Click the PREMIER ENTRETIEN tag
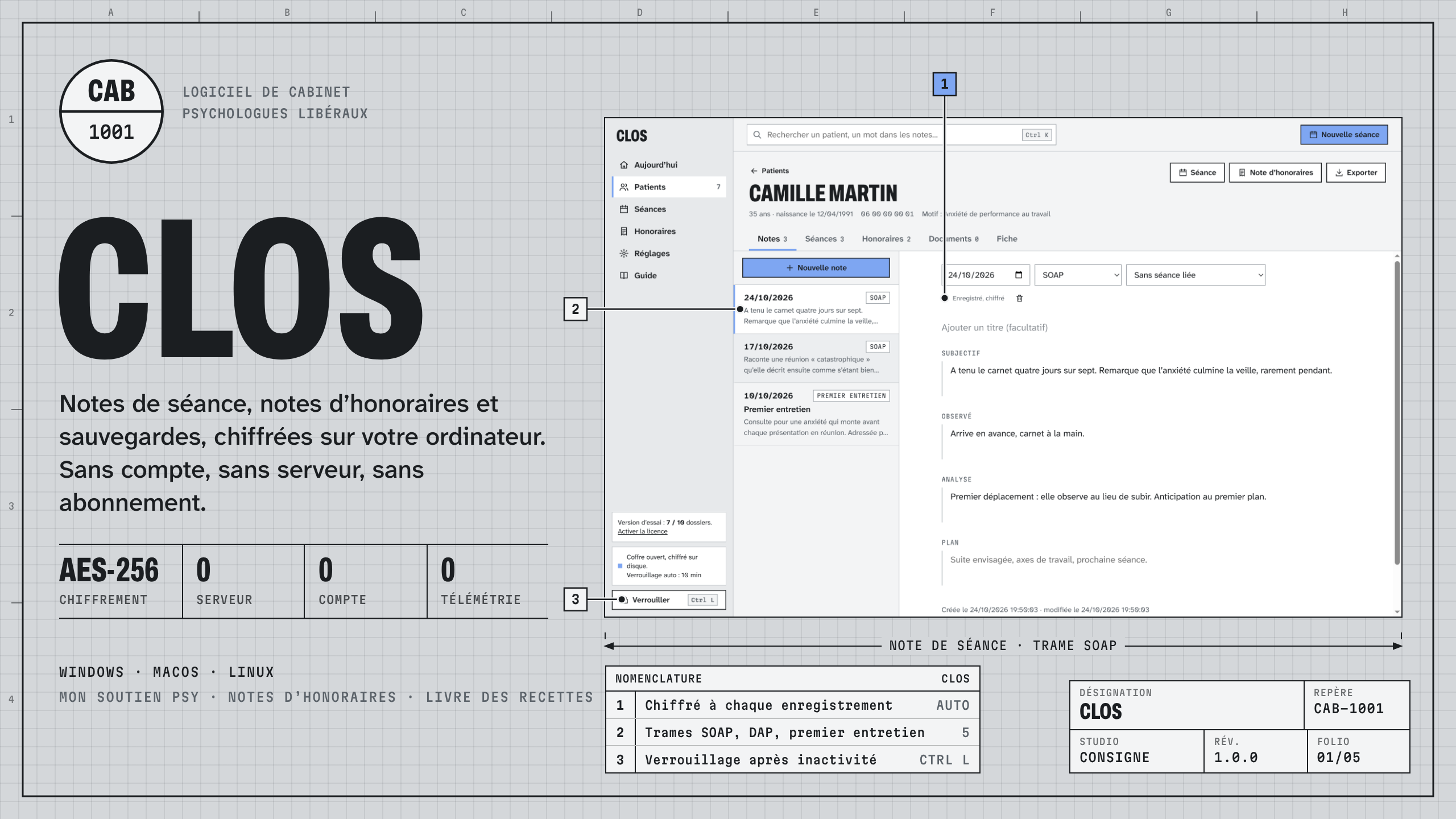 [x=851, y=396]
